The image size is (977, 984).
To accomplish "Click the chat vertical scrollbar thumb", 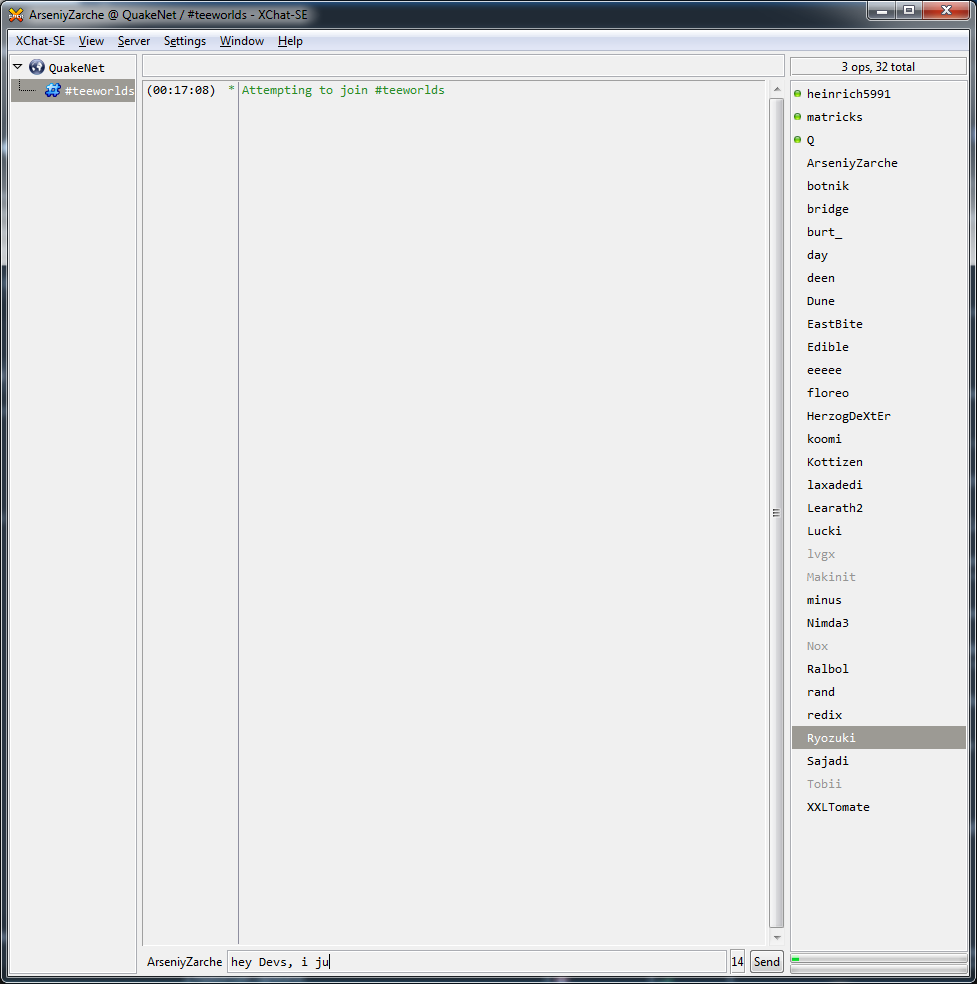I will (777, 513).
